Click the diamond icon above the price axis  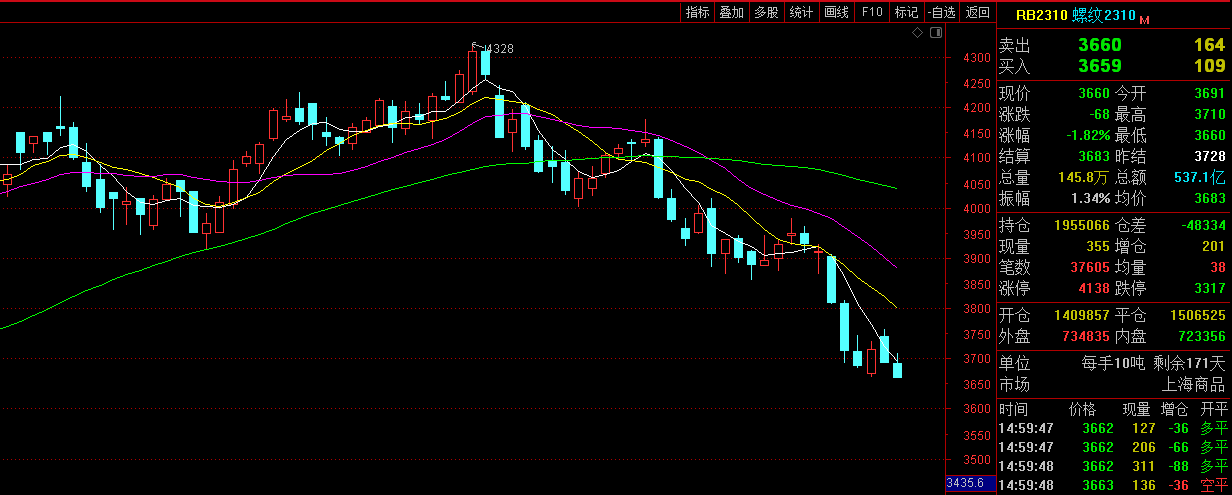[918, 33]
